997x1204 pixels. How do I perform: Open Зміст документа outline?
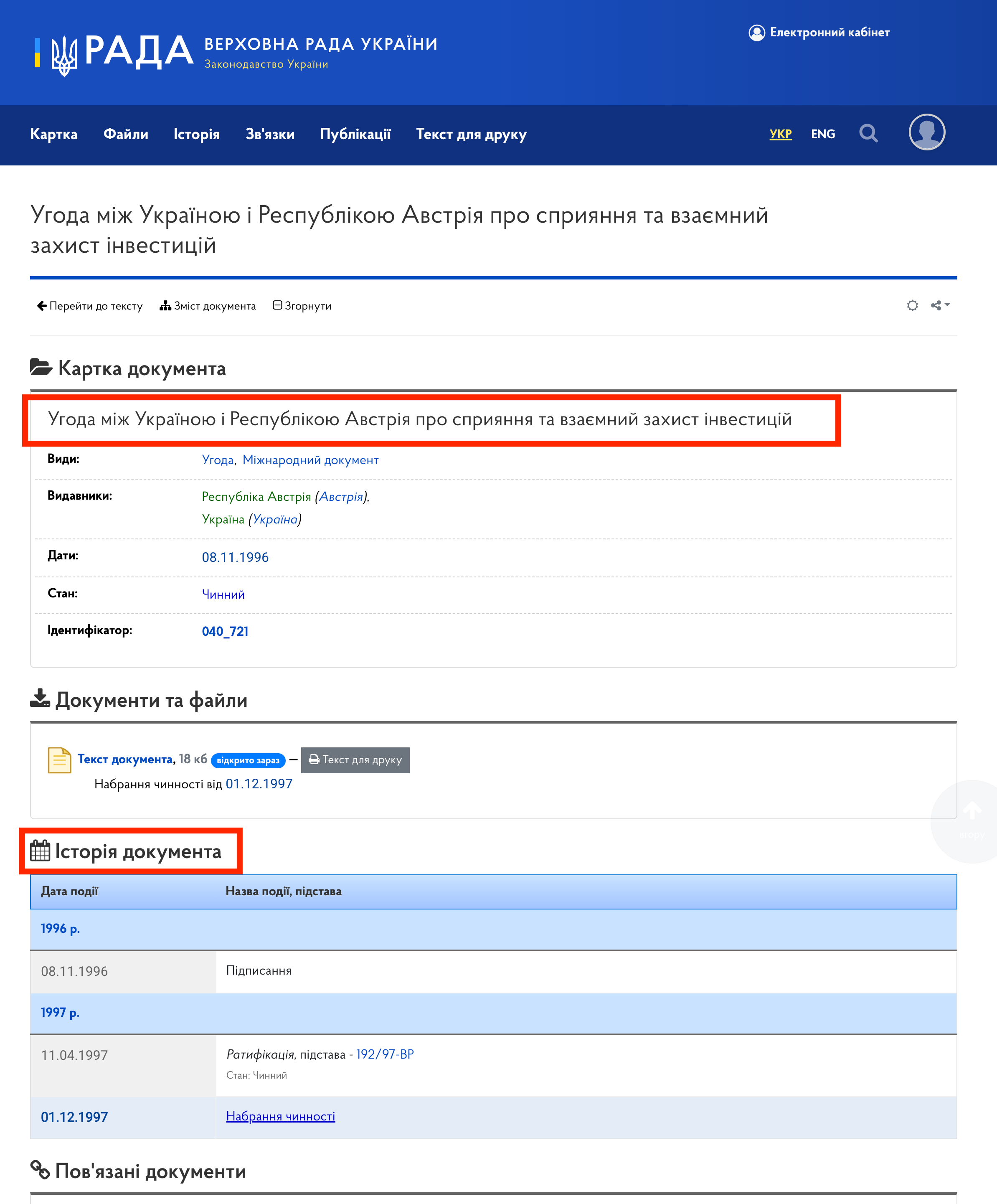click(x=208, y=306)
